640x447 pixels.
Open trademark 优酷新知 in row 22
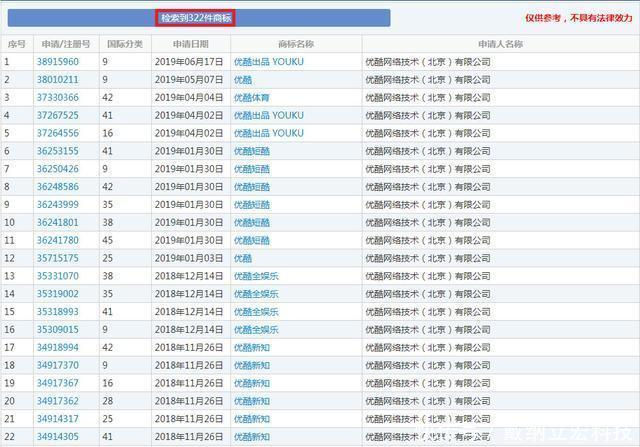[x=251, y=437]
